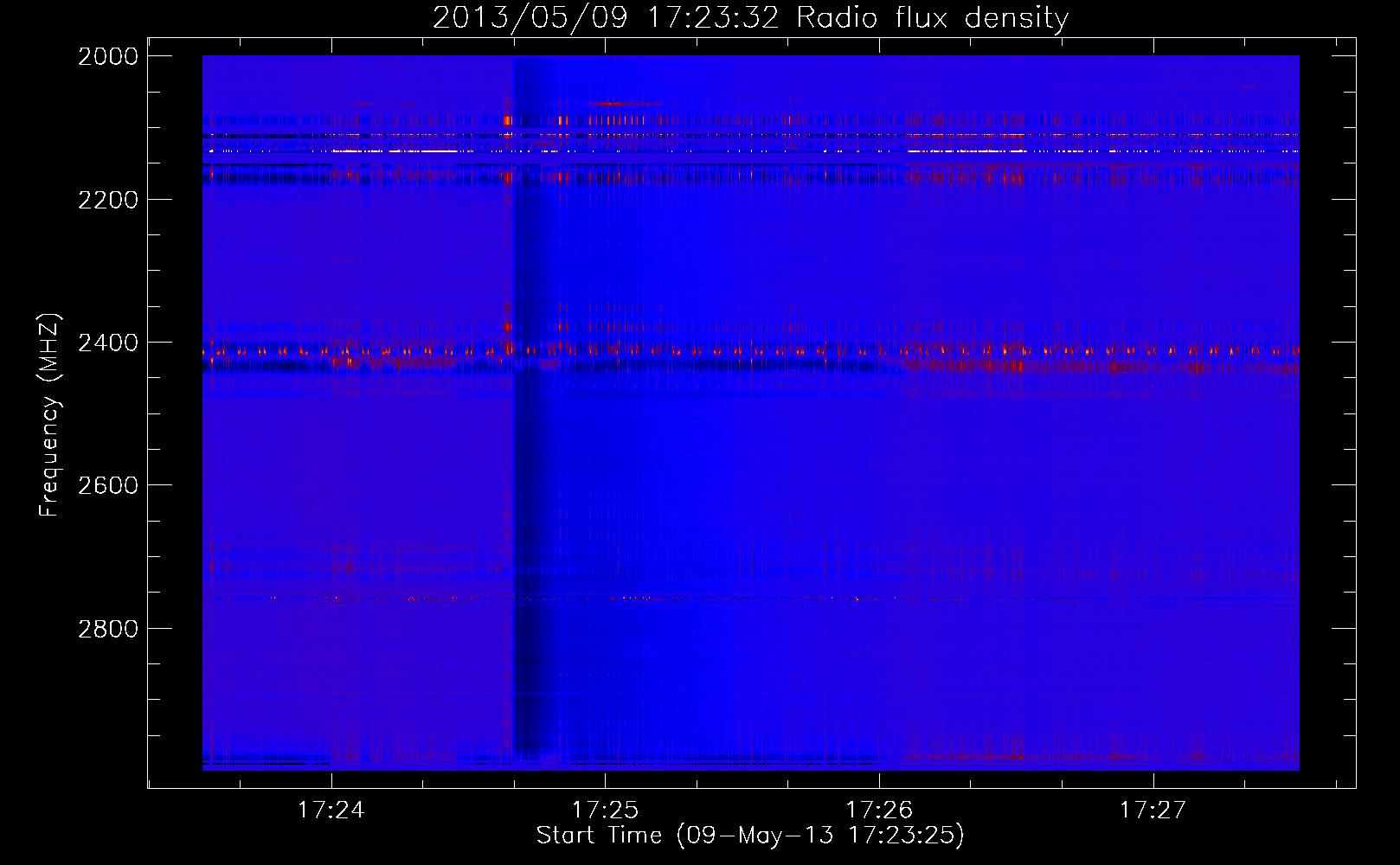Viewport: 1400px width, 865px height.
Task: Click the 17:25 time tick label
Action: tap(605, 811)
